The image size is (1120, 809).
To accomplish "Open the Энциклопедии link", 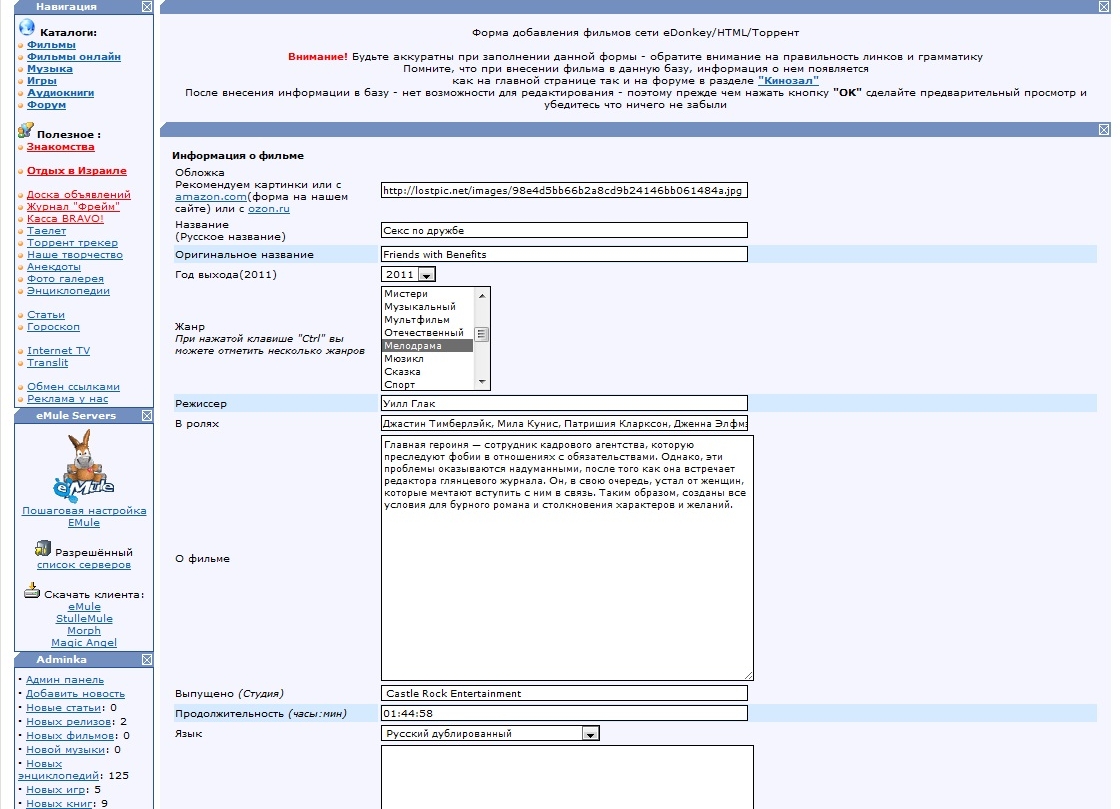I will tap(69, 291).
